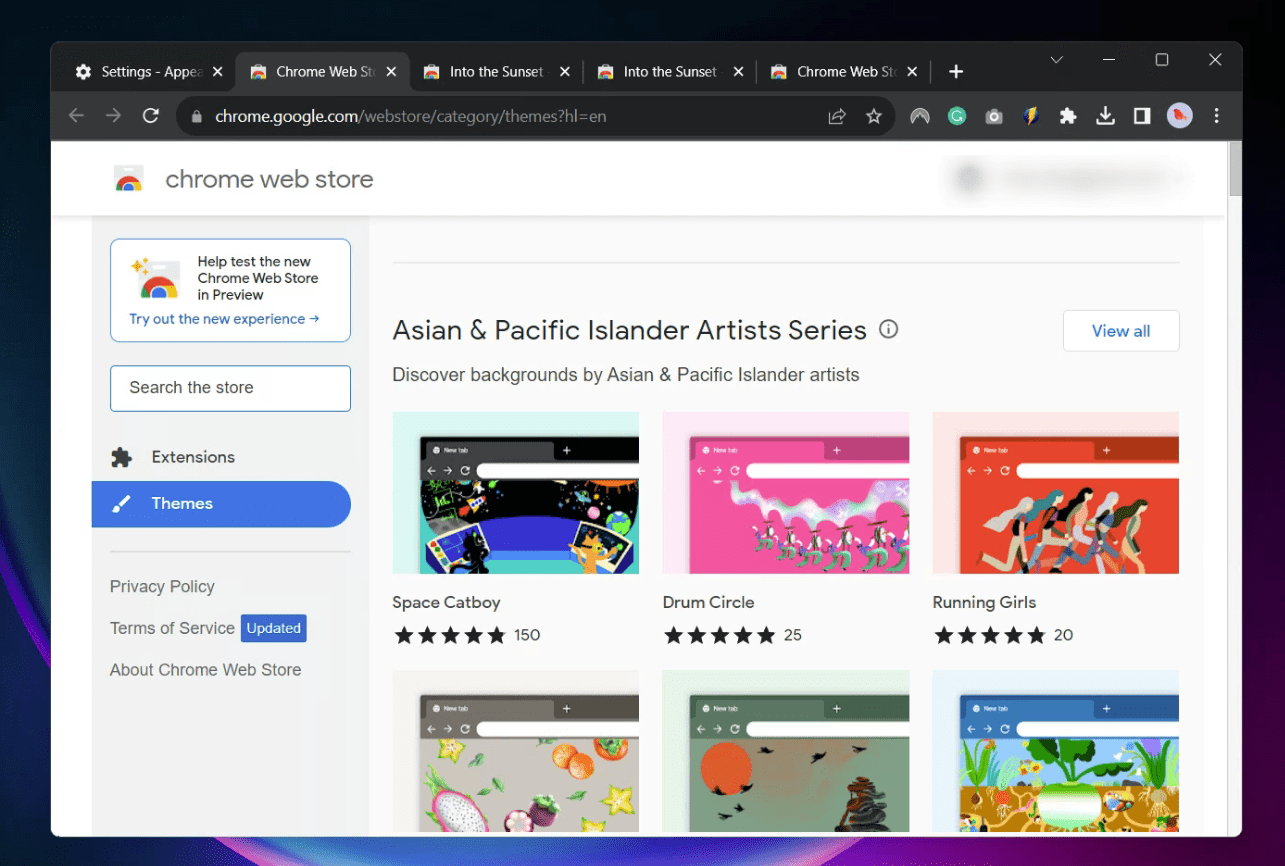Open About Chrome Web Store link
The width and height of the screenshot is (1285, 866).
(205, 670)
